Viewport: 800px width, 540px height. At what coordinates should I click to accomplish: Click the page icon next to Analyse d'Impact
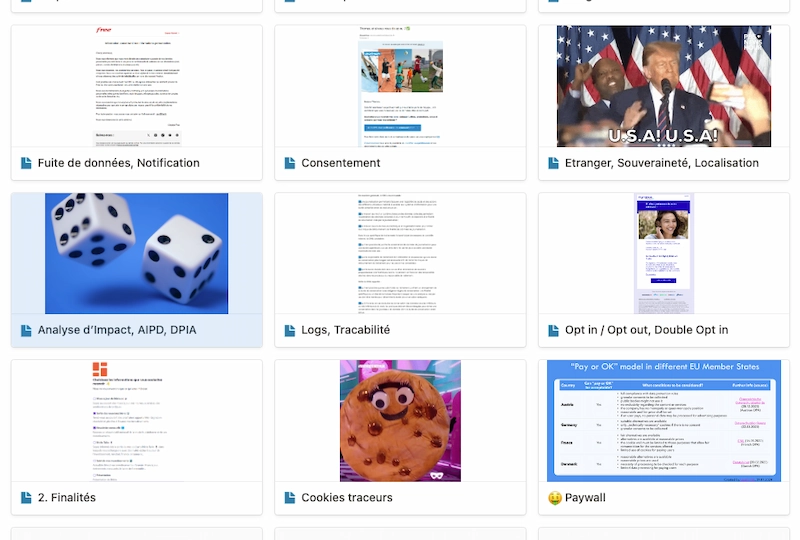click(x=26, y=330)
